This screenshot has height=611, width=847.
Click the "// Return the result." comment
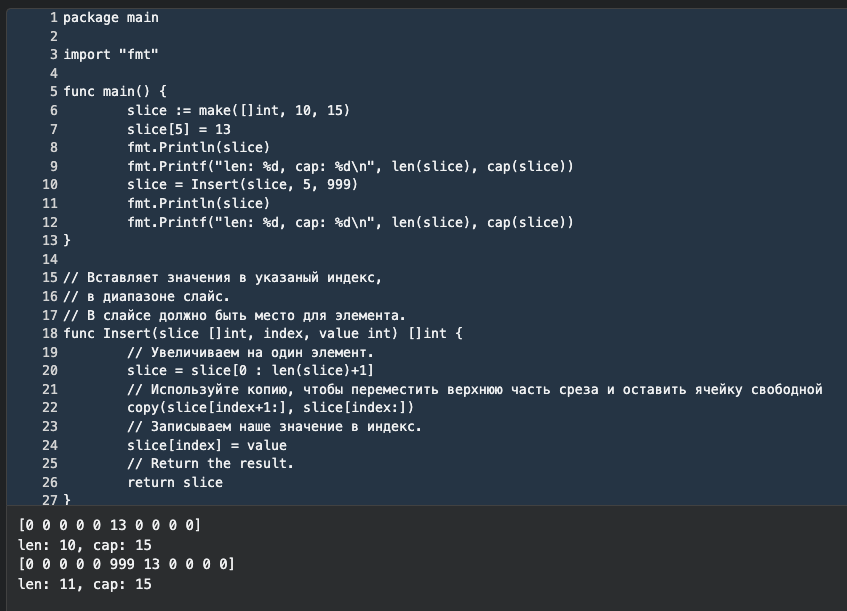[x=210, y=463]
